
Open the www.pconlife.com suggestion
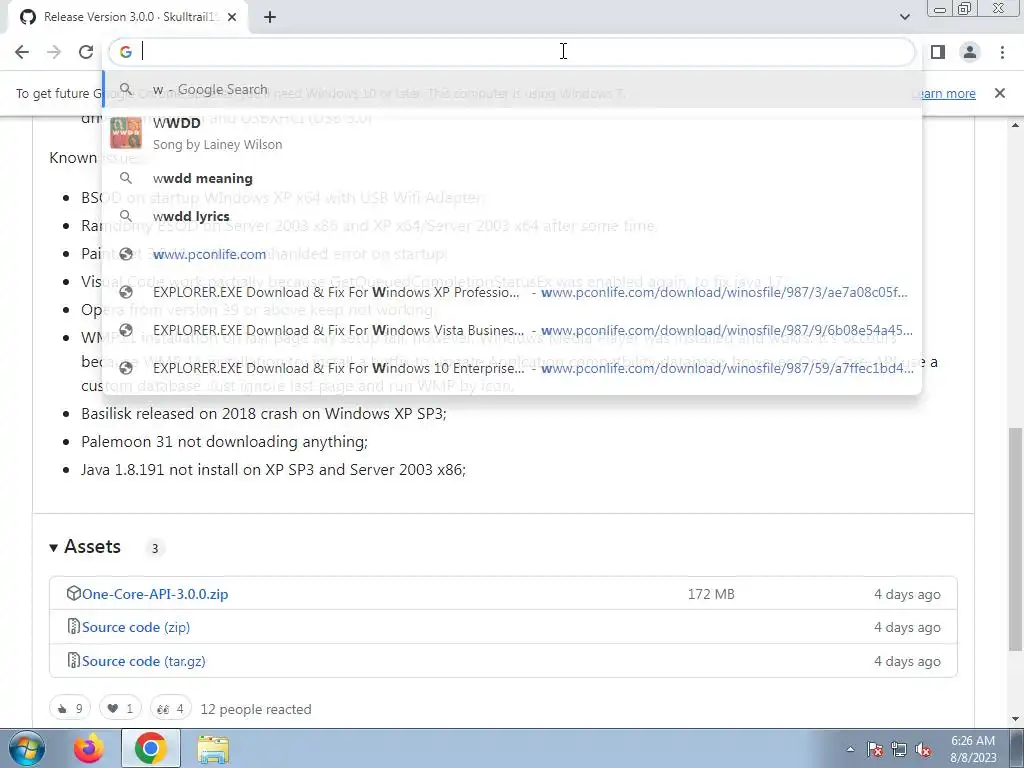coord(512,254)
